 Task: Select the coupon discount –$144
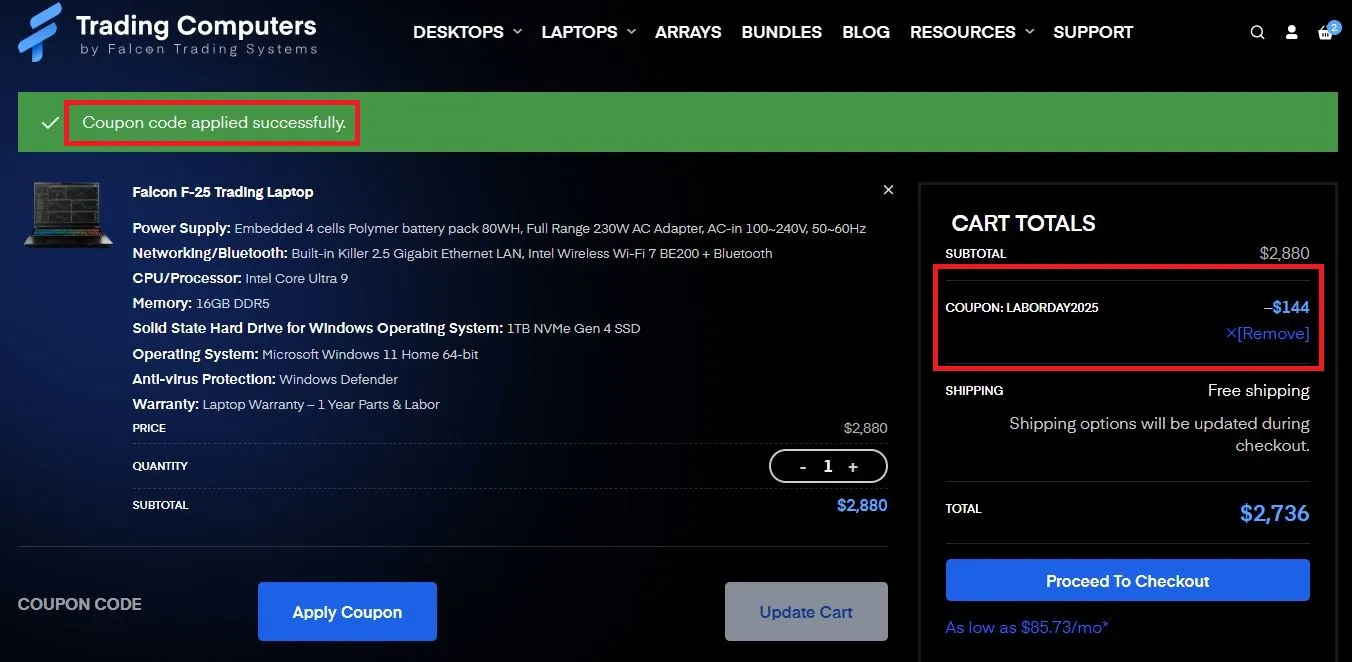coord(1286,308)
